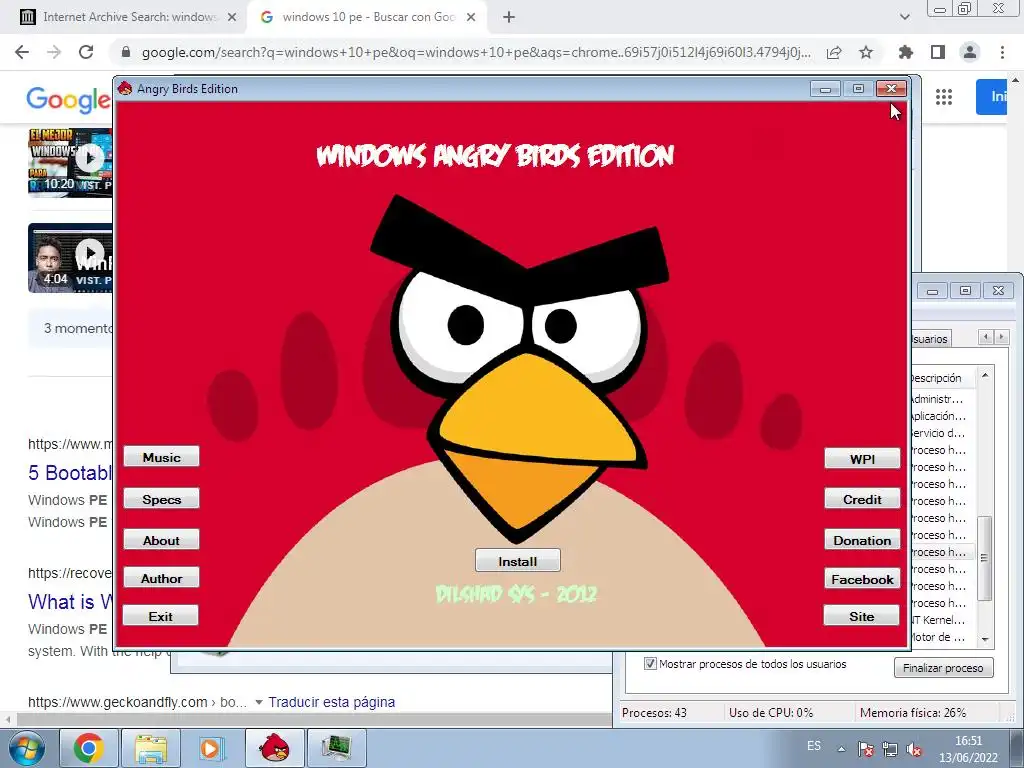
Task: Show hidden tray icons arrow
Action: click(841, 749)
